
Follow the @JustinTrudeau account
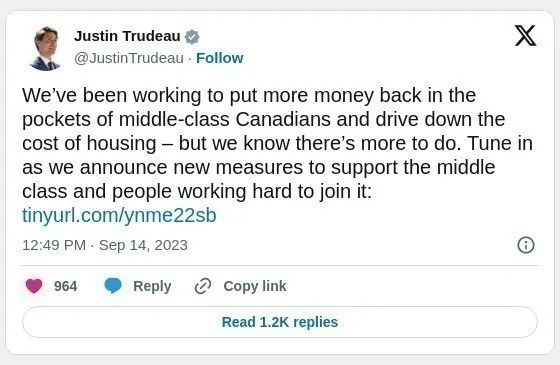(220, 58)
